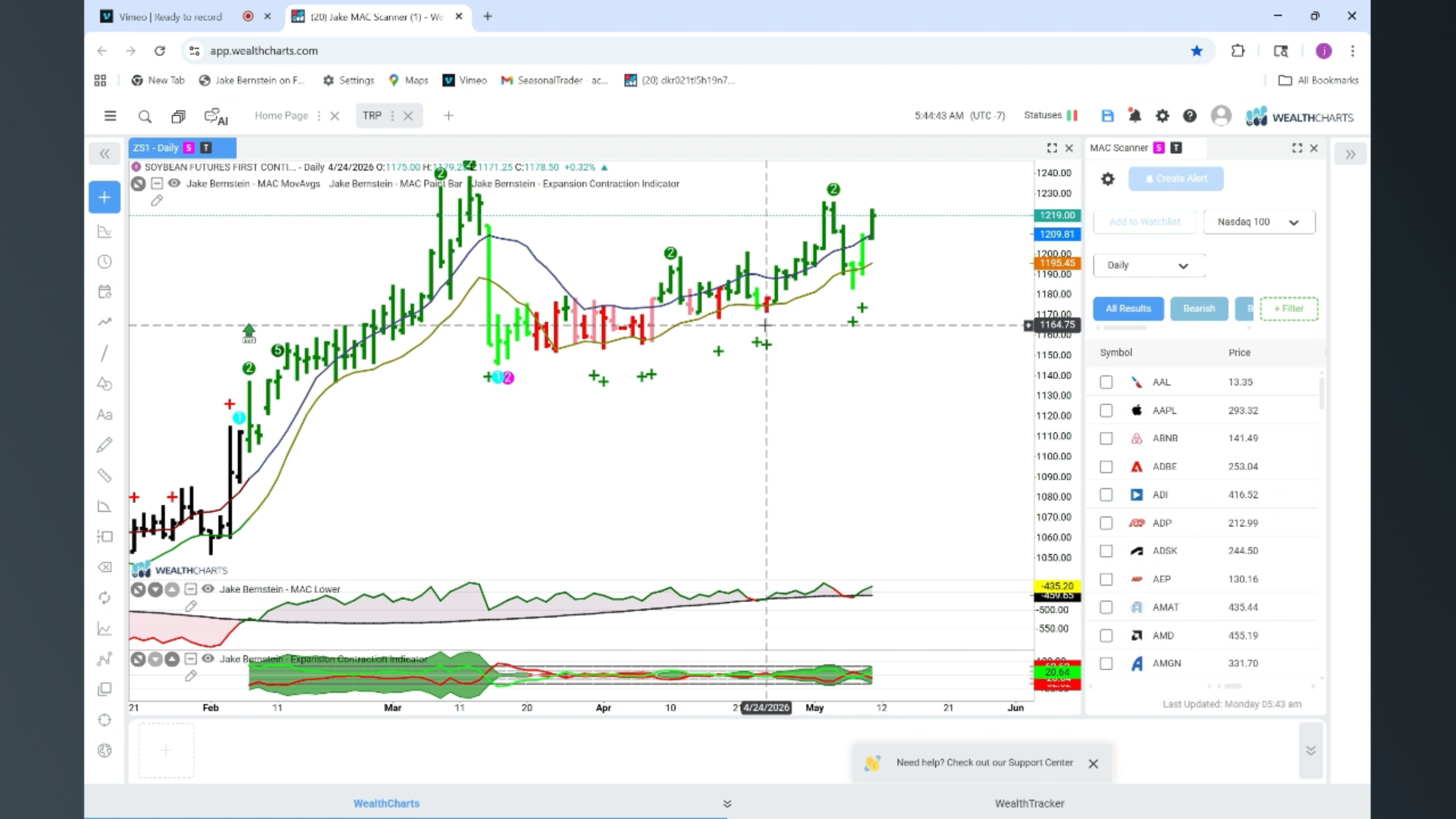The height and width of the screenshot is (819, 1456).
Task: Edit the MAC MovAvgs indicator with pencil
Action: tap(157, 201)
